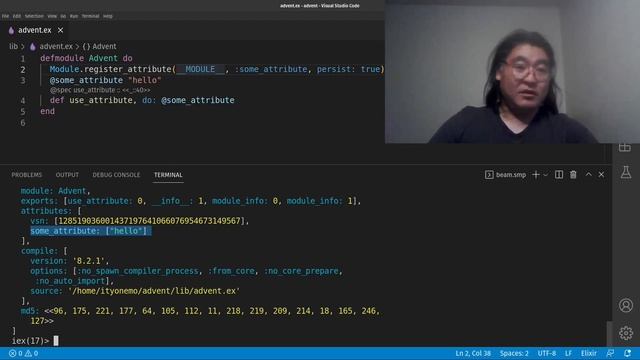Open terminal launch profile dropdown arrow

[x=546, y=175]
